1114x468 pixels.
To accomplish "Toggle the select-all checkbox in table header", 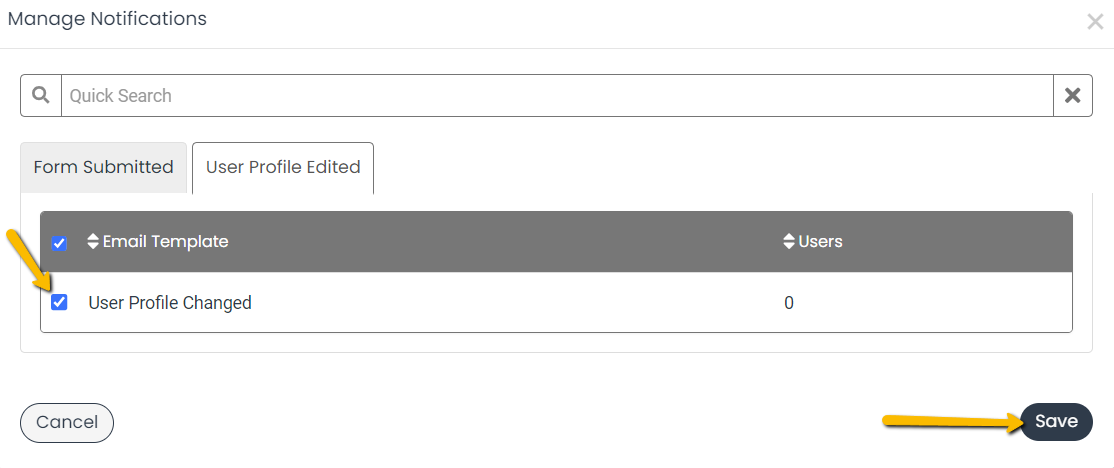I will click(60, 244).
